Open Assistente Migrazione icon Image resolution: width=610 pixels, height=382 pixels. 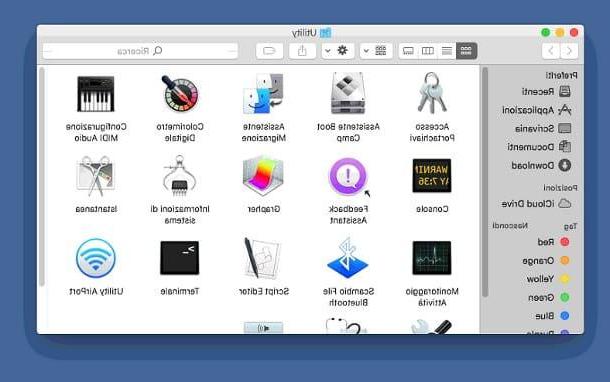[x=264, y=93]
